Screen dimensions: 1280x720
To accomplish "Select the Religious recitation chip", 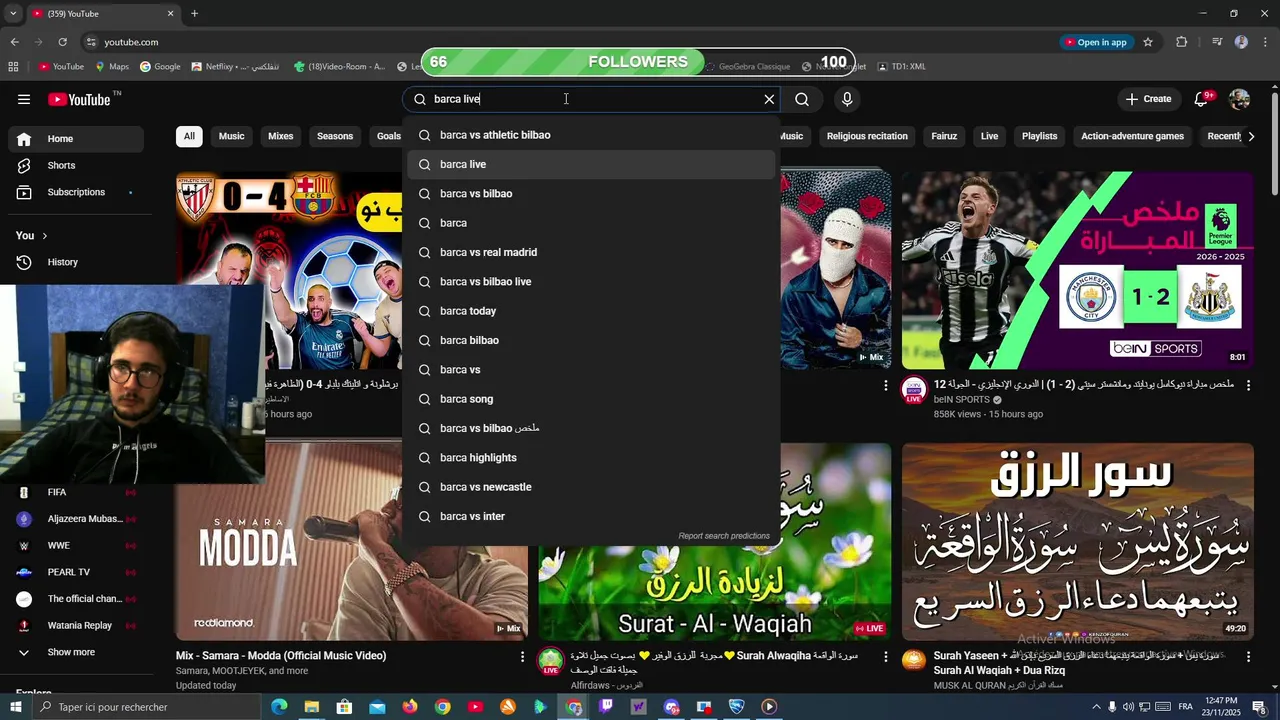I will pyautogui.click(x=867, y=136).
